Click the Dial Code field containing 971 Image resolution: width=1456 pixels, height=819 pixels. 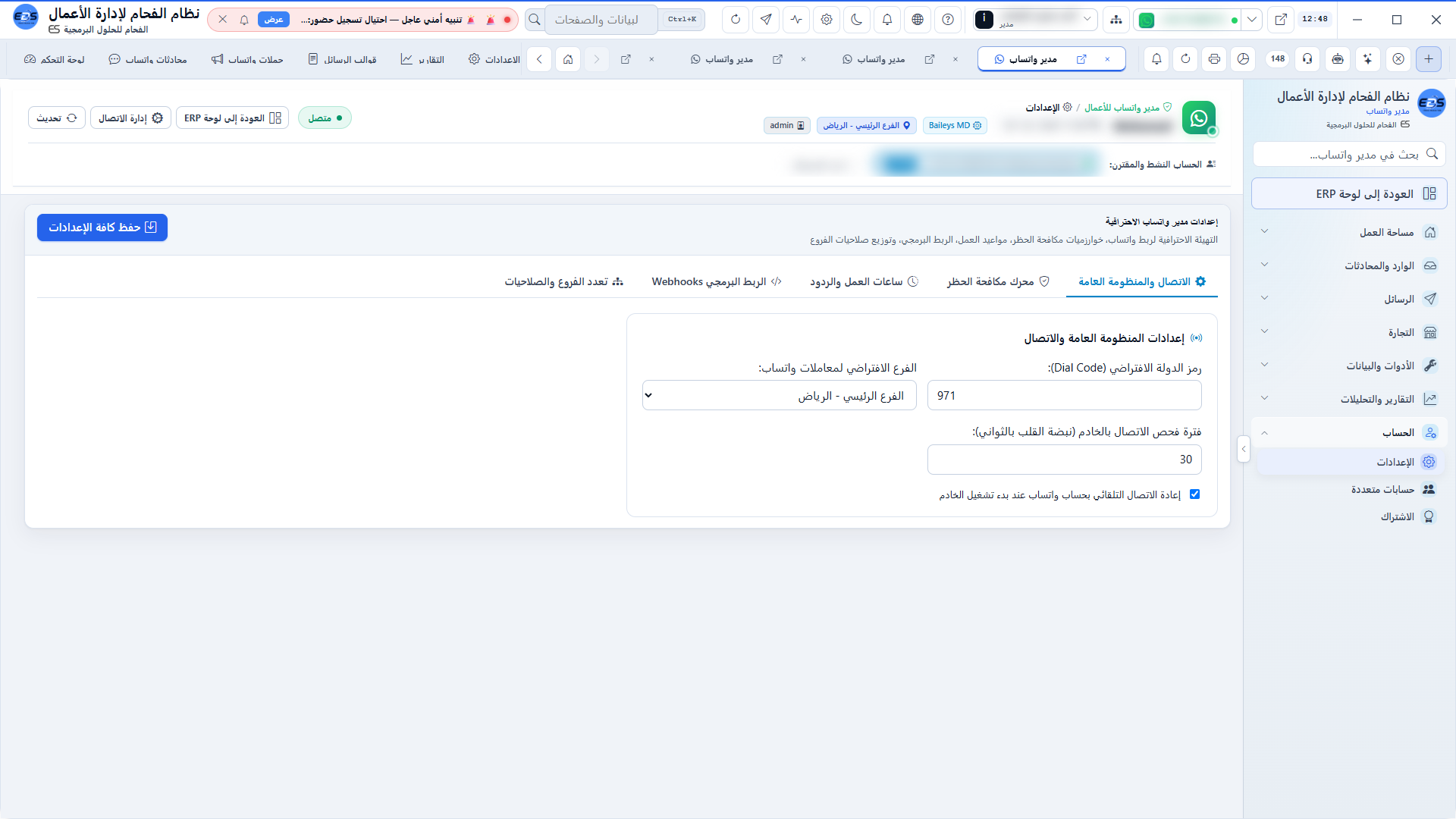coord(1064,395)
